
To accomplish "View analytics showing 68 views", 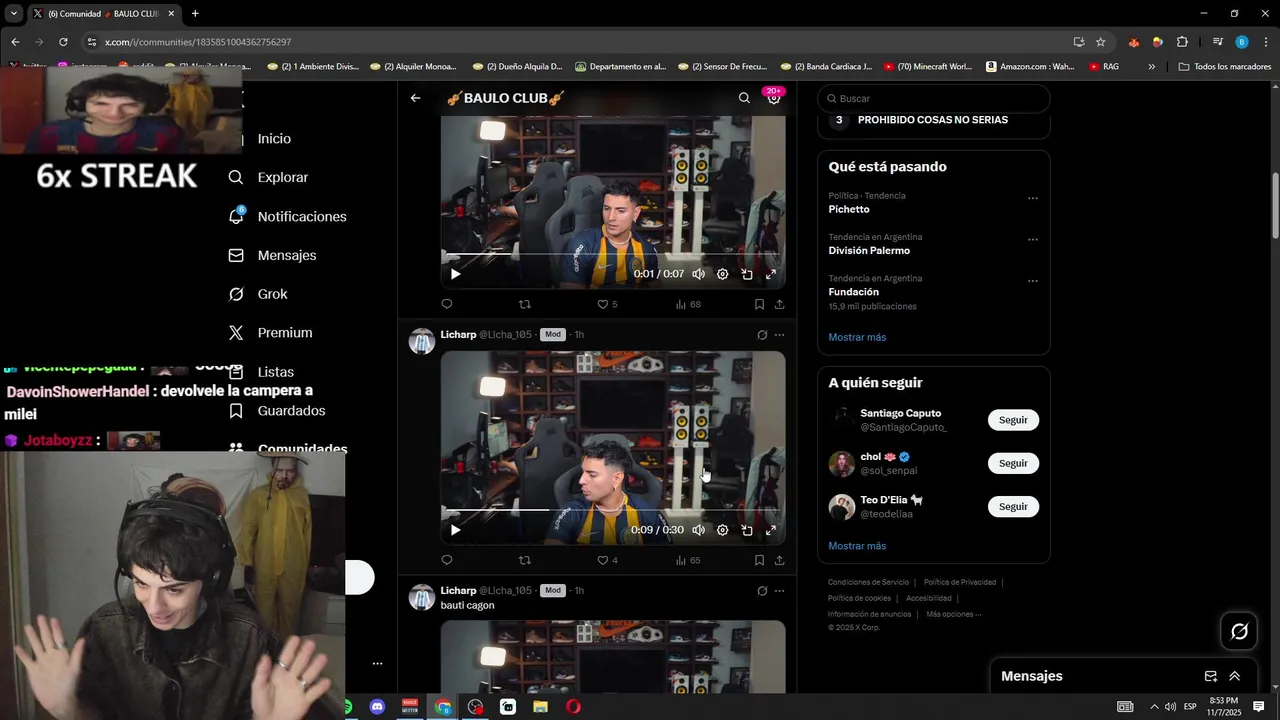I will point(688,304).
